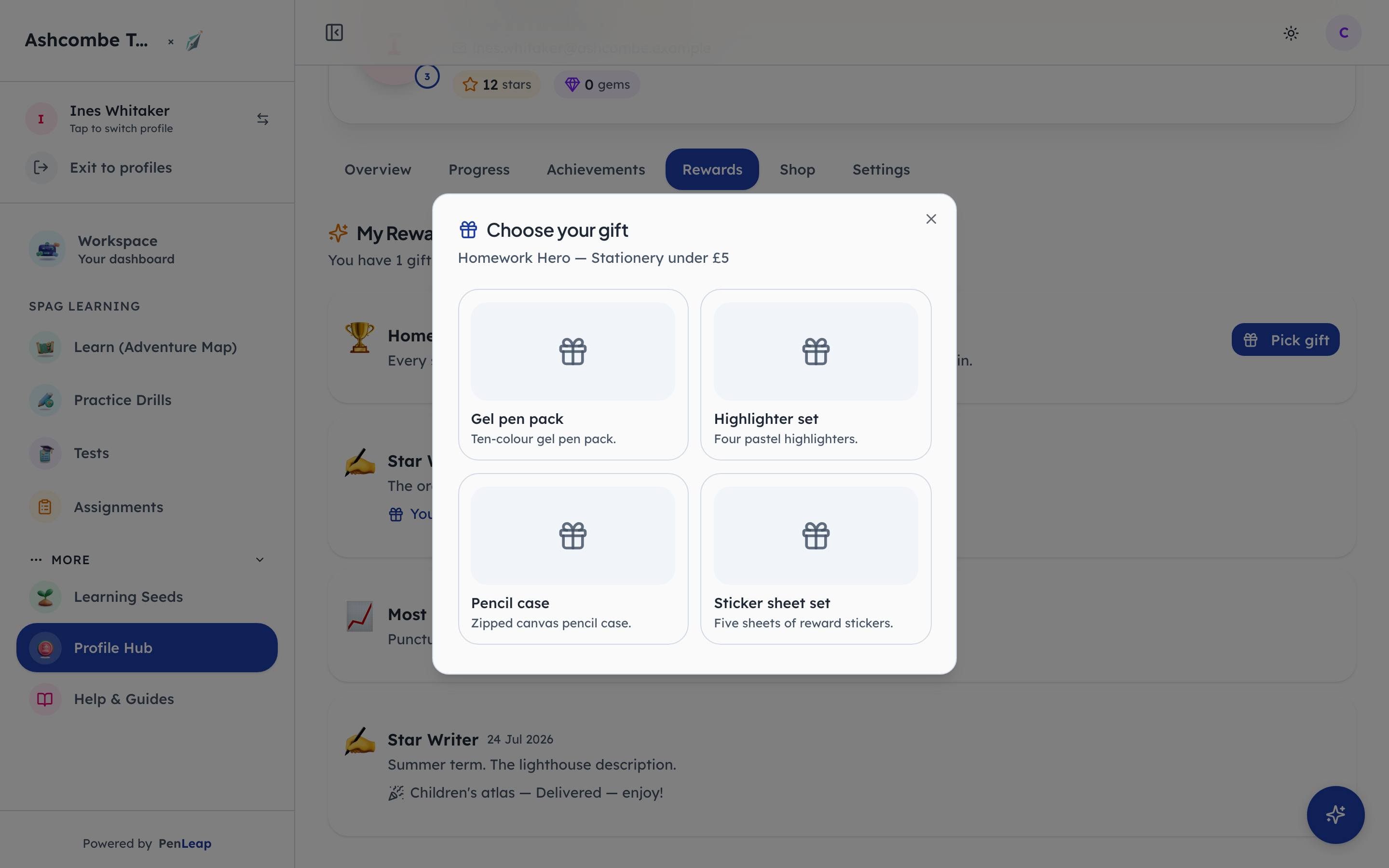1389x868 pixels.
Task: Click the PenLeap link
Action: point(185,843)
